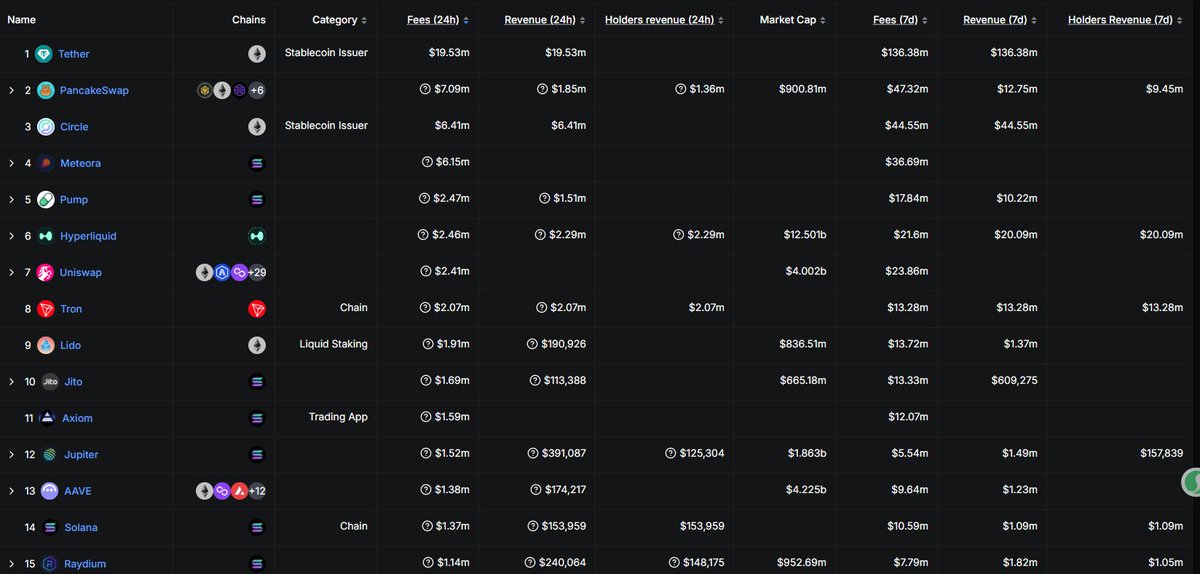Viewport: 1200px width, 574px height.
Task: Click the +6 chains badge for PancakeSwap
Action: (256, 90)
